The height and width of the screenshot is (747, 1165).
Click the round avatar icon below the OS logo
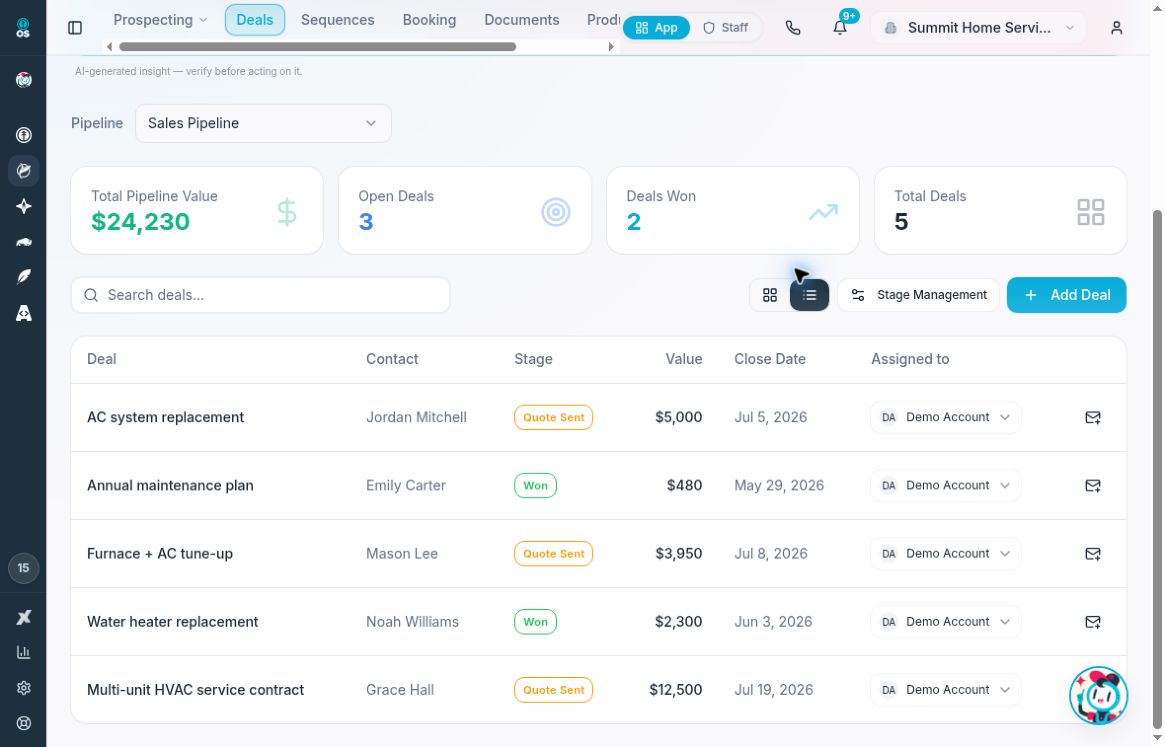click(x=24, y=80)
